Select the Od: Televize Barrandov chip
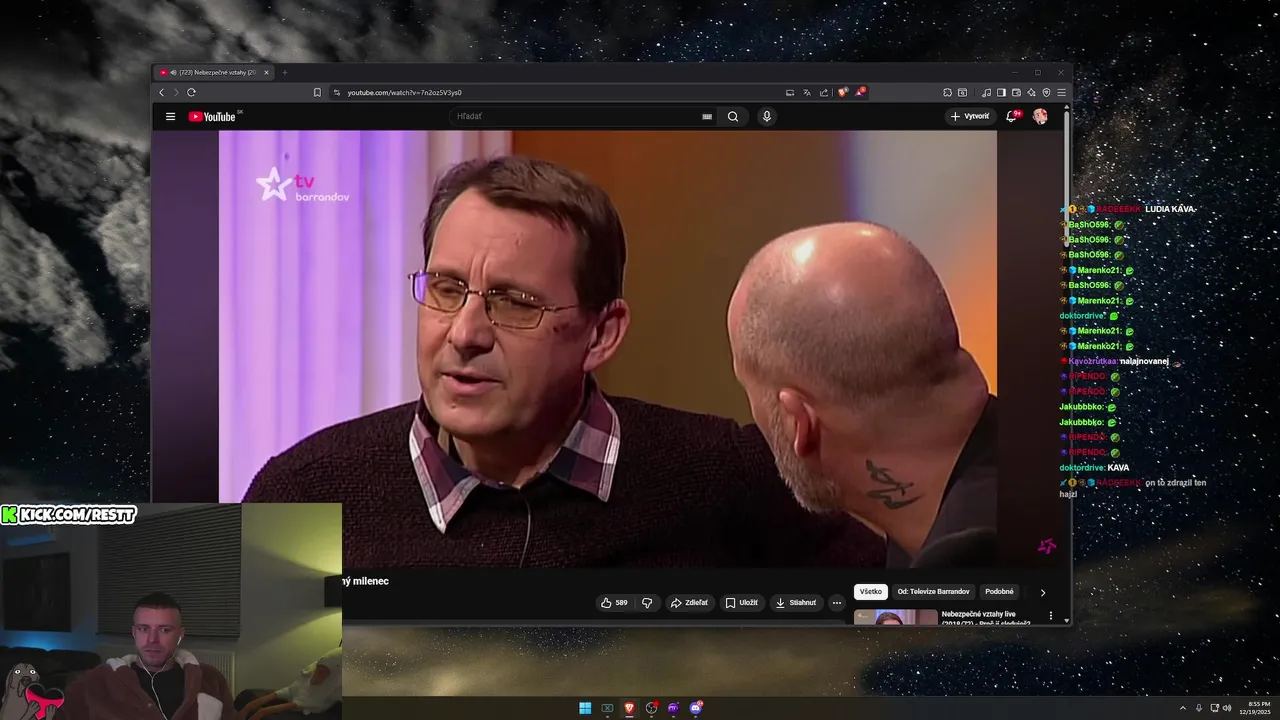Viewport: 1280px width, 720px height. click(933, 592)
